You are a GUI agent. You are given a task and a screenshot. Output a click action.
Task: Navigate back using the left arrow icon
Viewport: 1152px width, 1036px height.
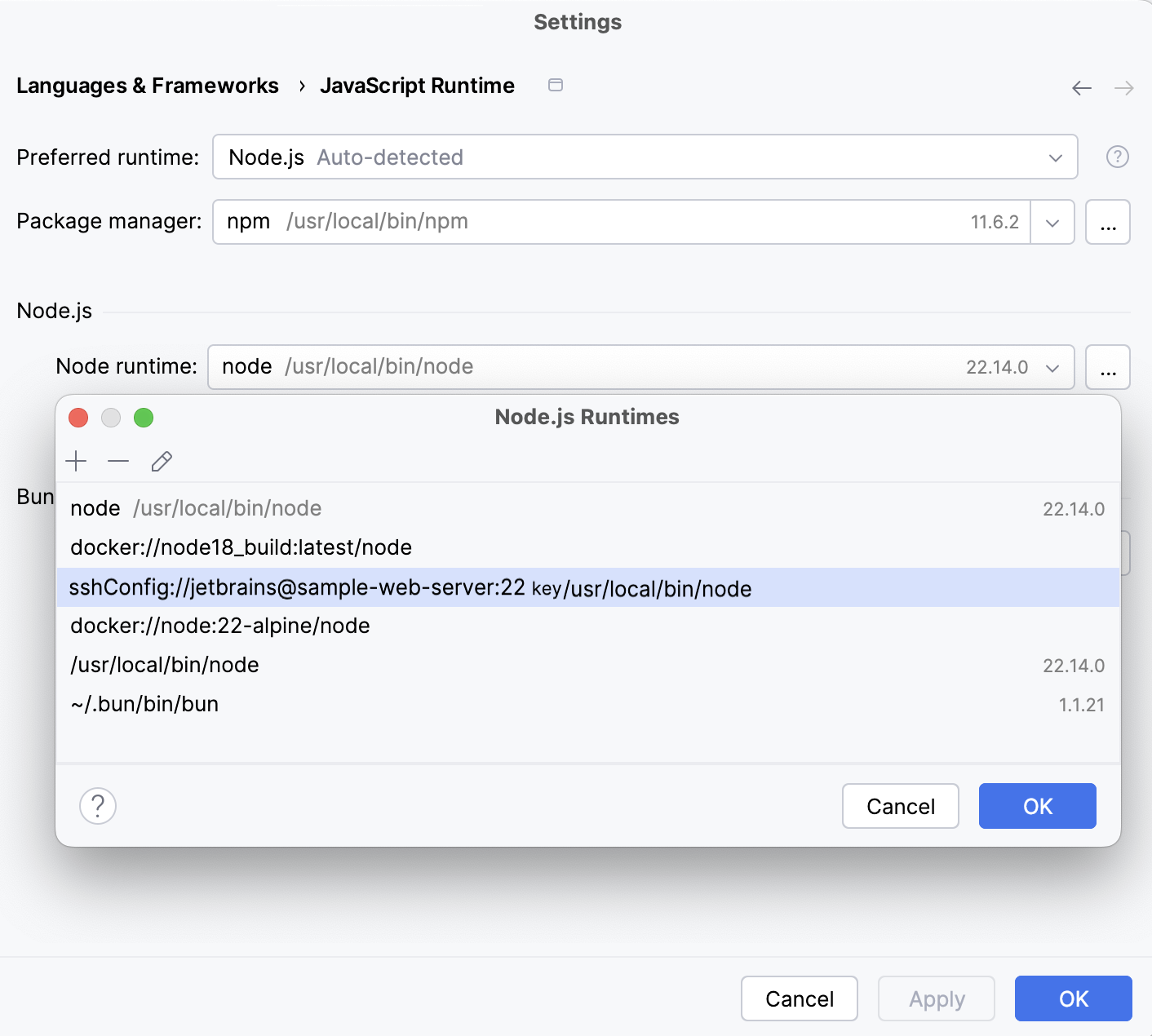pyautogui.click(x=1081, y=87)
